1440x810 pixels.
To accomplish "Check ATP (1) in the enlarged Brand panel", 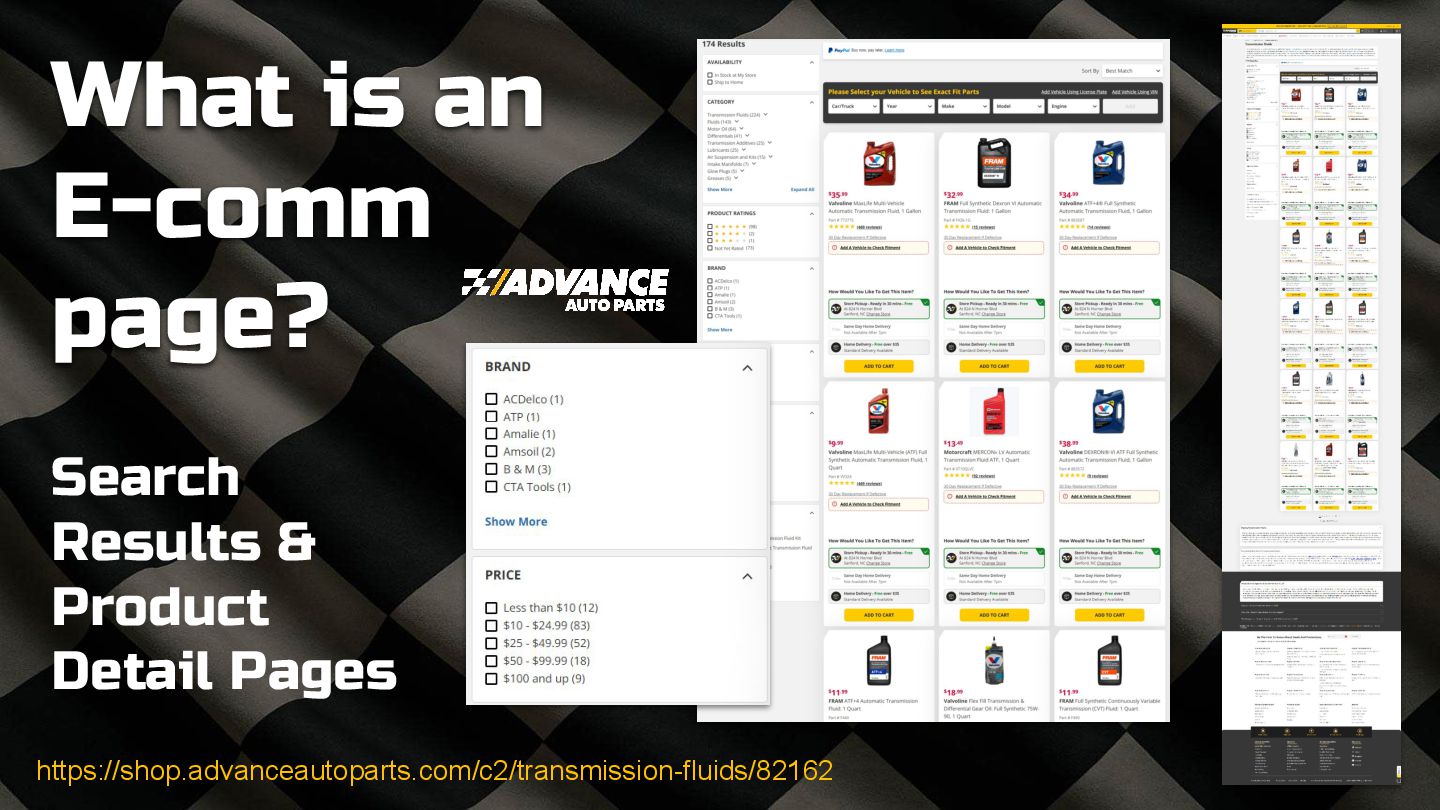I will click(x=491, y=416).
